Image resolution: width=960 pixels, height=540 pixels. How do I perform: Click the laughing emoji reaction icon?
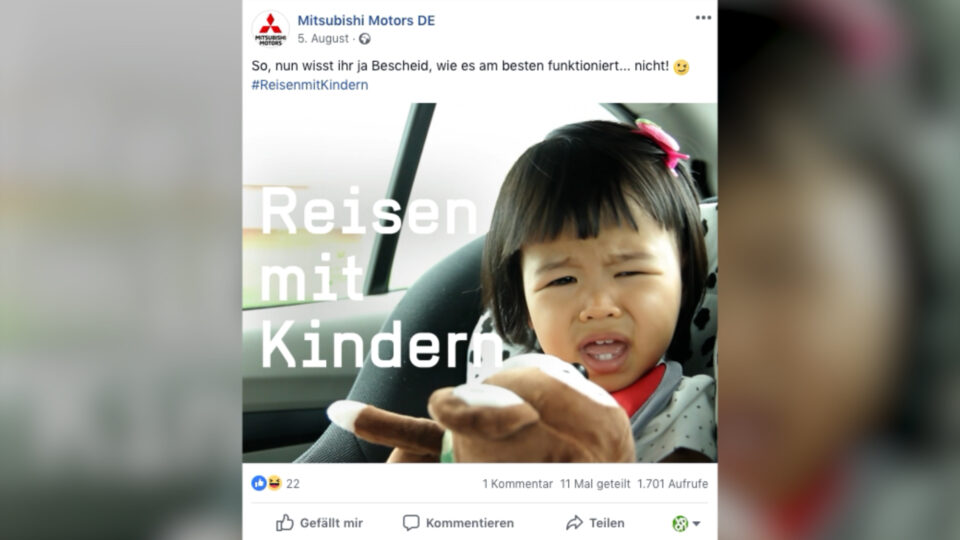tap(274, 484)
